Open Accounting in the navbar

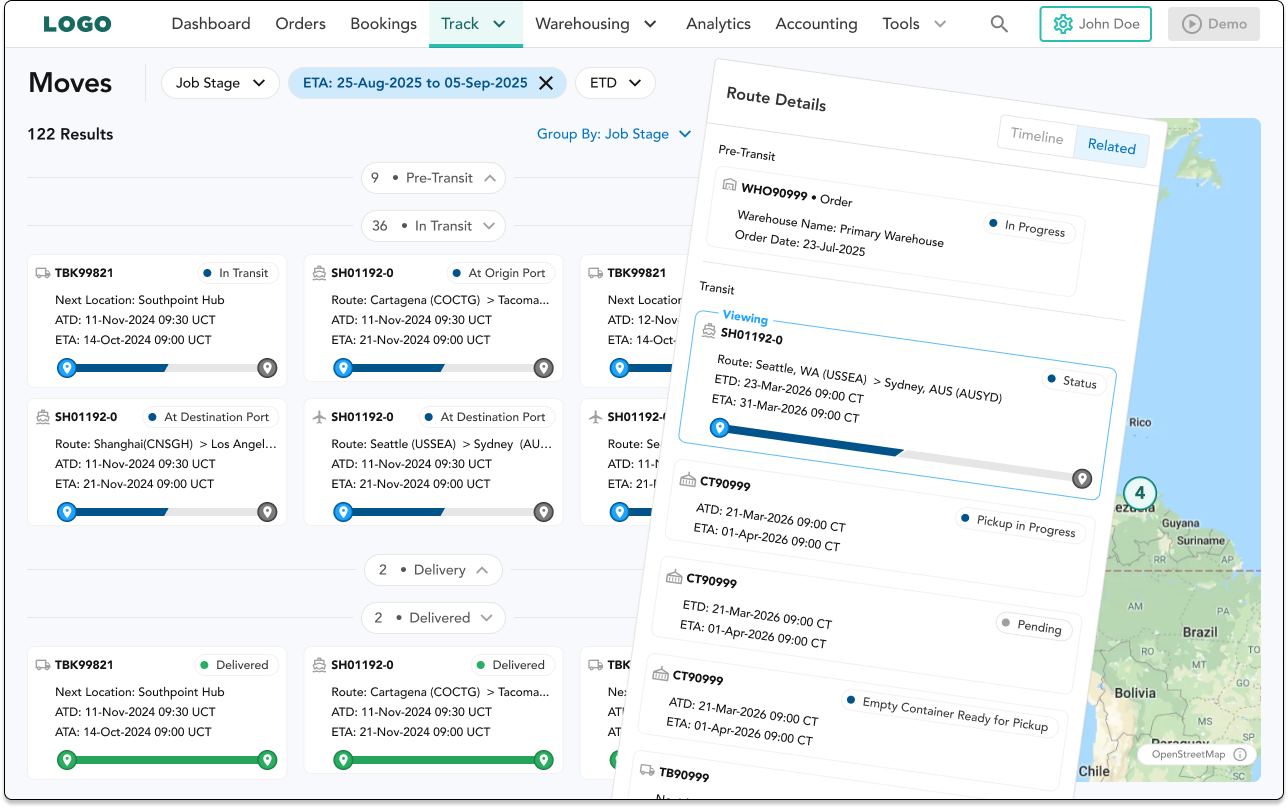(x=816, y=24)
